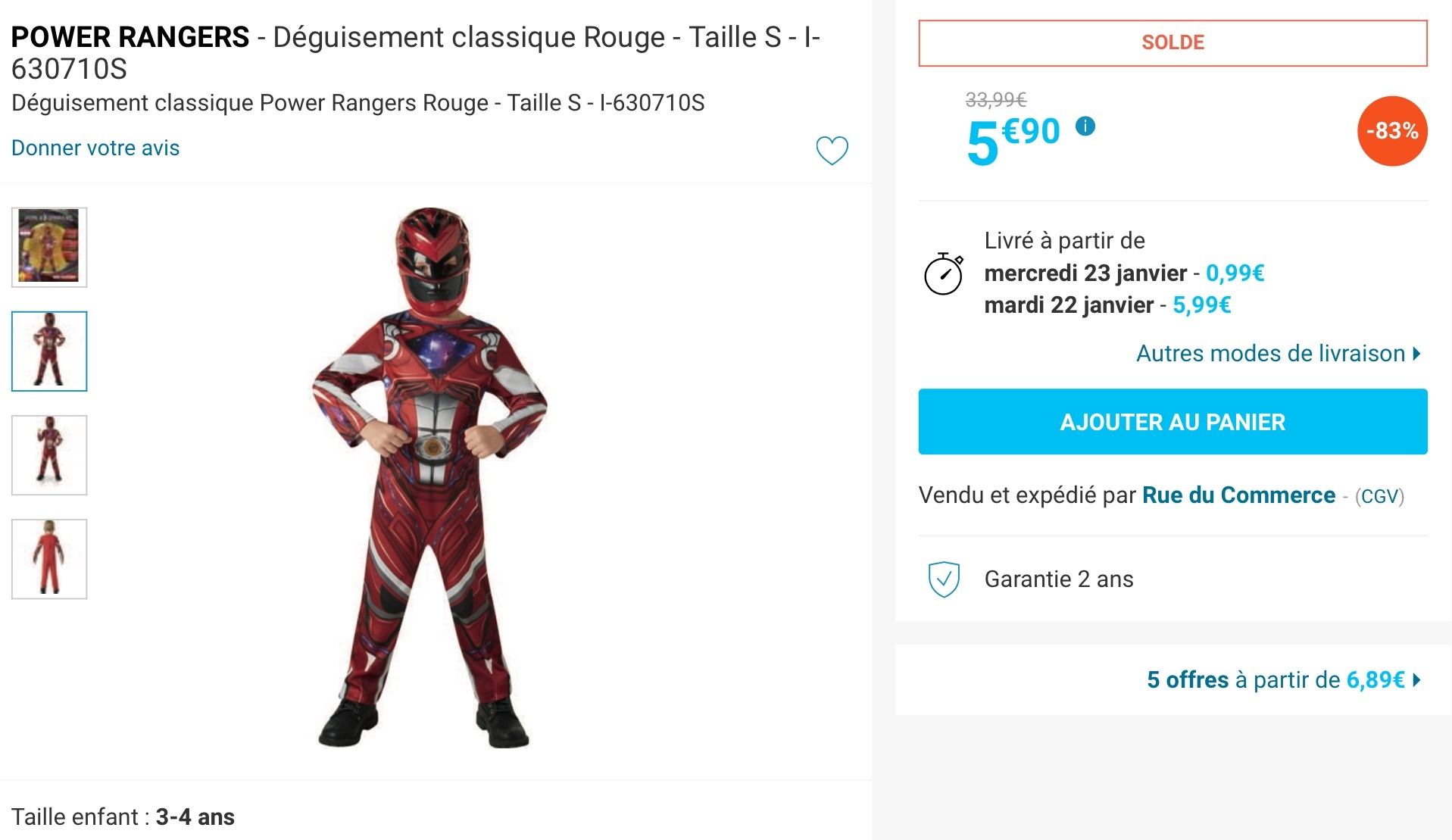1452x840 pixels.
Task: Select the third costume thumbnail
Action: click(x=49, y=454)
